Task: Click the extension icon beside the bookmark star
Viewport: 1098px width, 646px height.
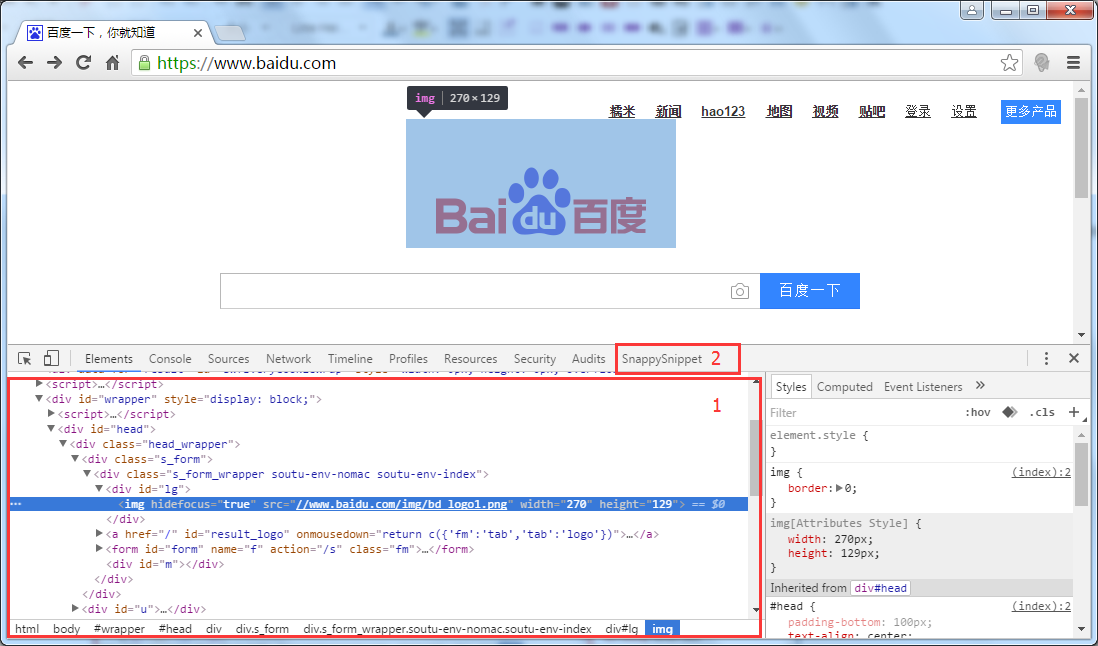Action: [x=1042, y=63]
